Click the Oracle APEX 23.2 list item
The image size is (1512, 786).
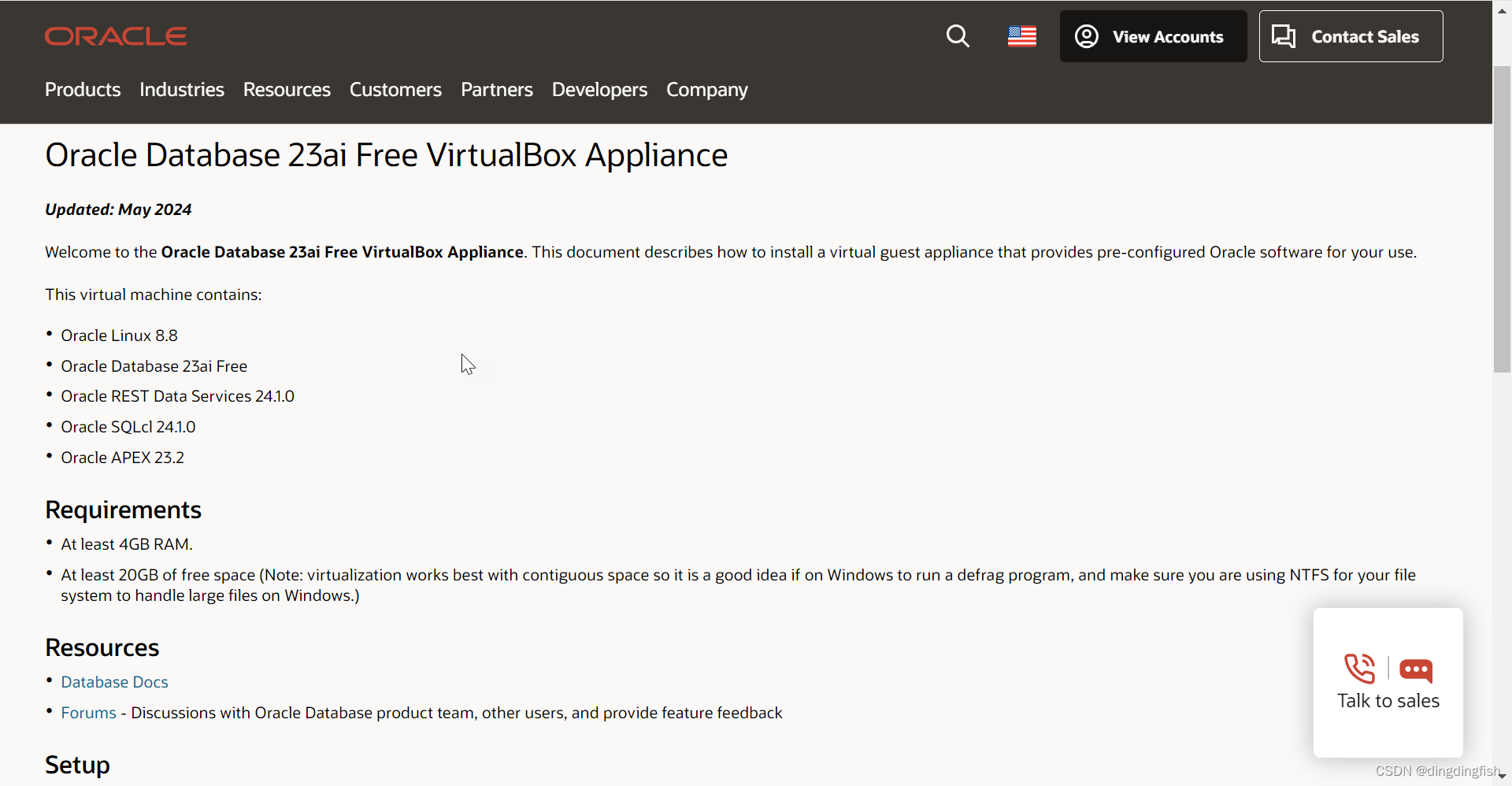[122, 458]
